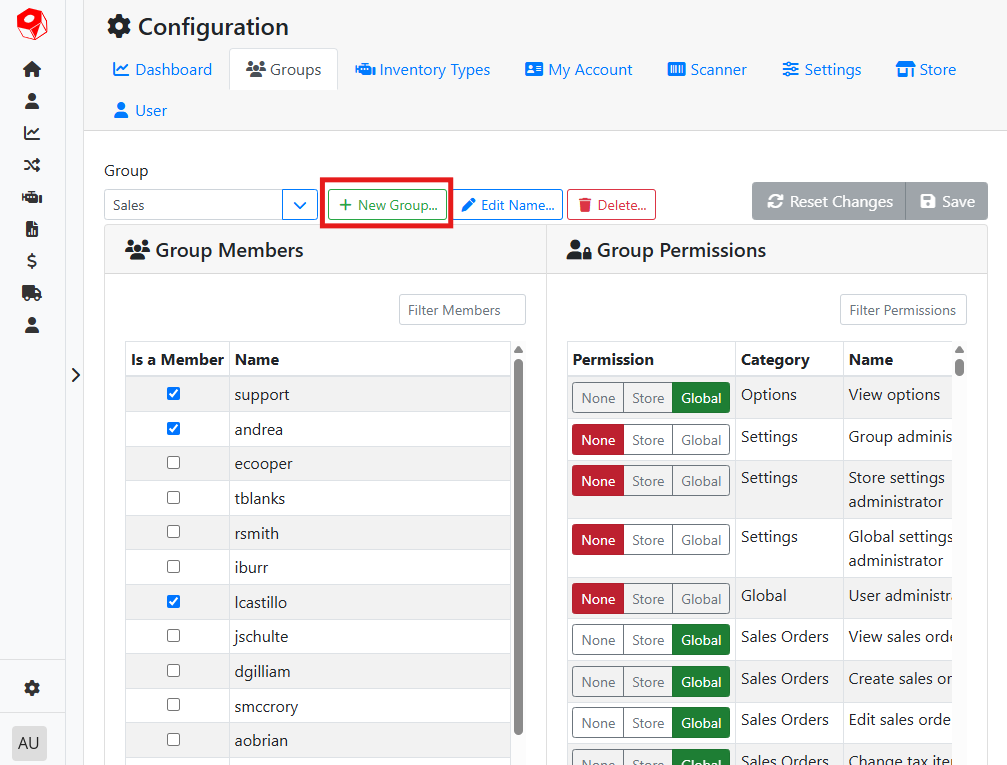Click the delivery truck icon in the sidebar
1007x765 pixels.
click(x=32, y=293)
